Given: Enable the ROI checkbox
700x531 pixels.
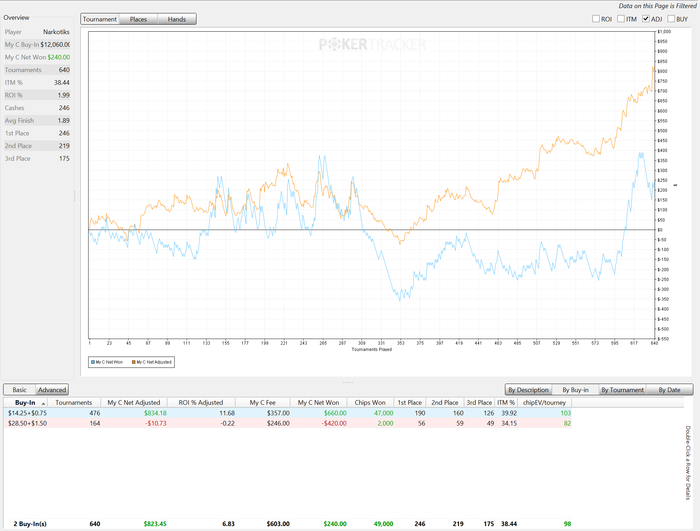Looking at the screenshot, I should click(596, 19).
